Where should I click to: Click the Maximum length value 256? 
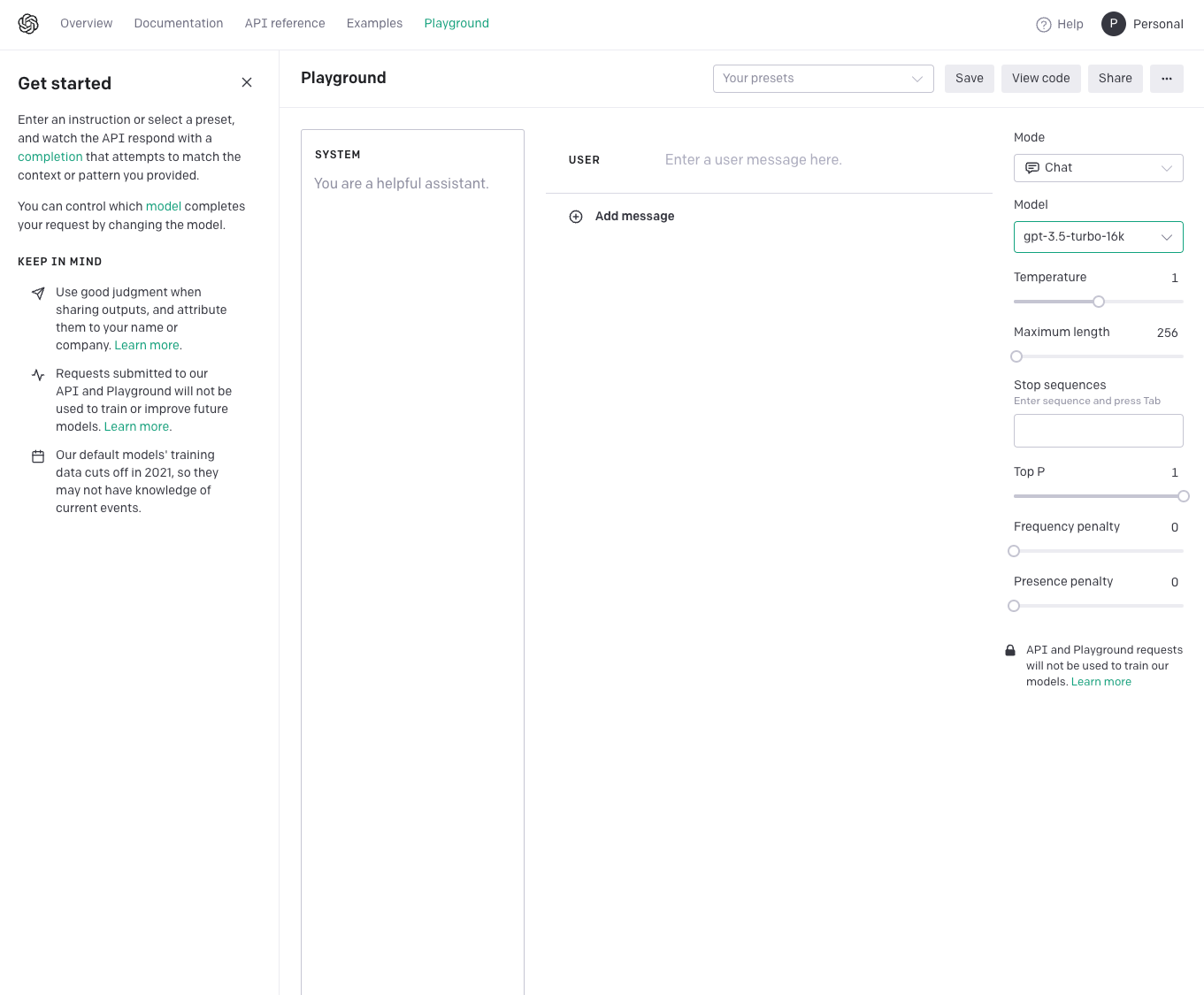(1168, 333)
